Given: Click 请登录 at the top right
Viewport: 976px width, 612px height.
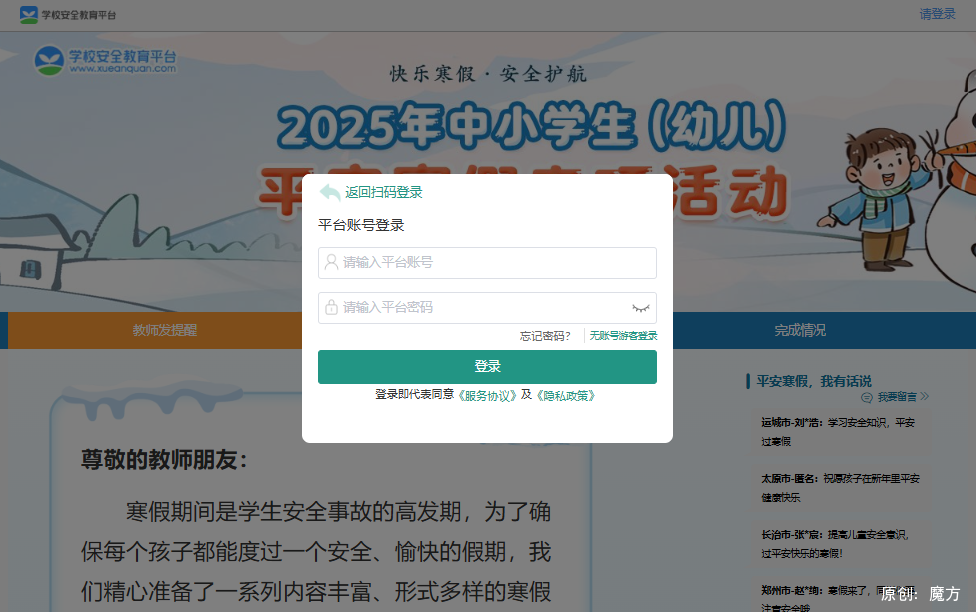Looking at the screenshot, I should pos(938,14).
